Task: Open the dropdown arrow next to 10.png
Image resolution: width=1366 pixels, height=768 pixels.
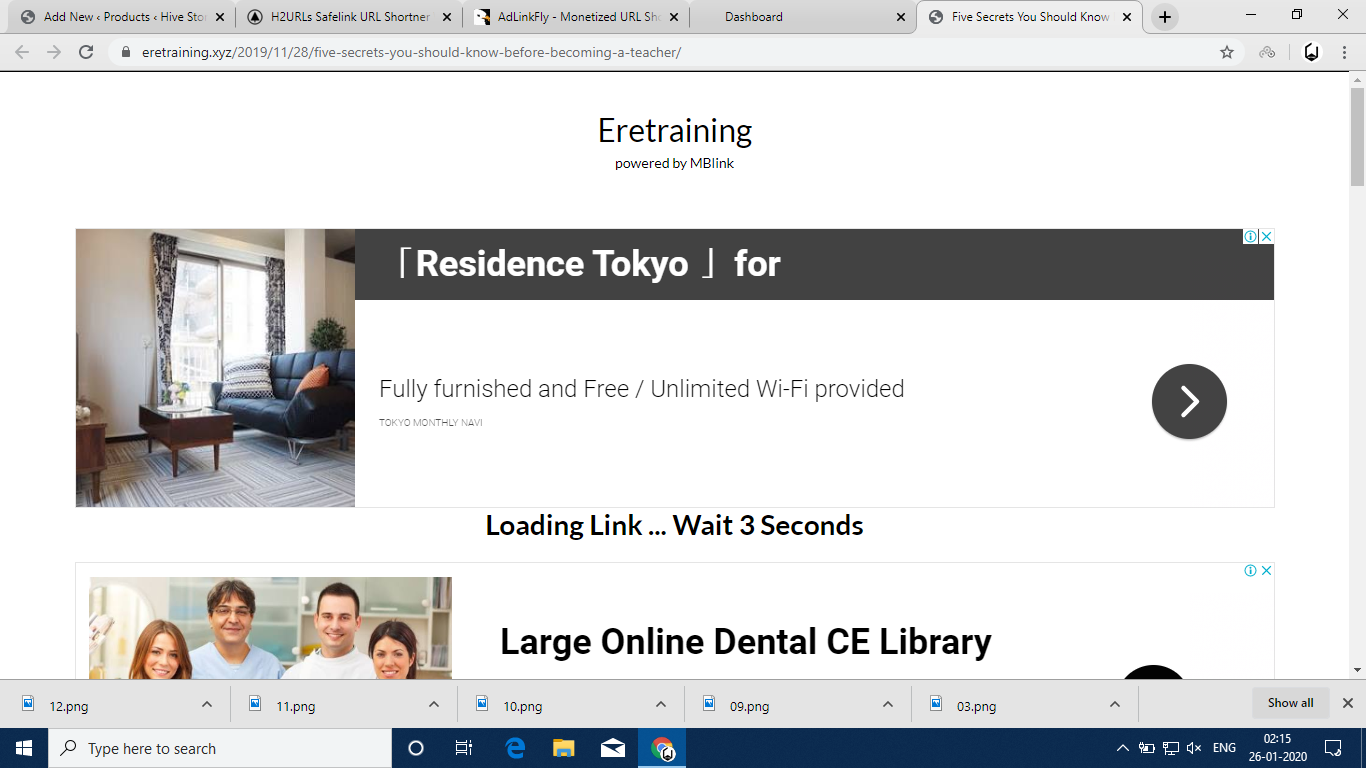Action: tap(661, 705)
